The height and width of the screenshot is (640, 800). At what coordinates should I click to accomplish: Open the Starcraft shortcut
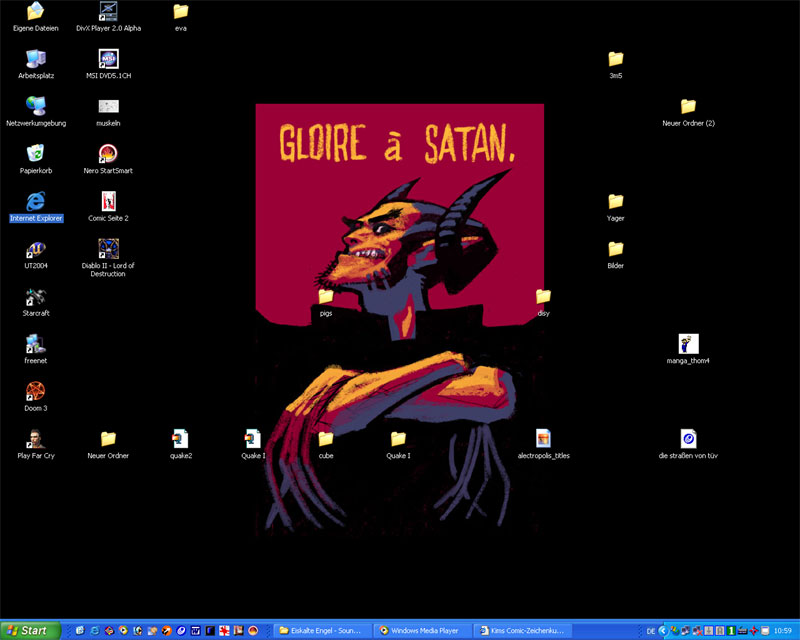[x=36, y=296]
